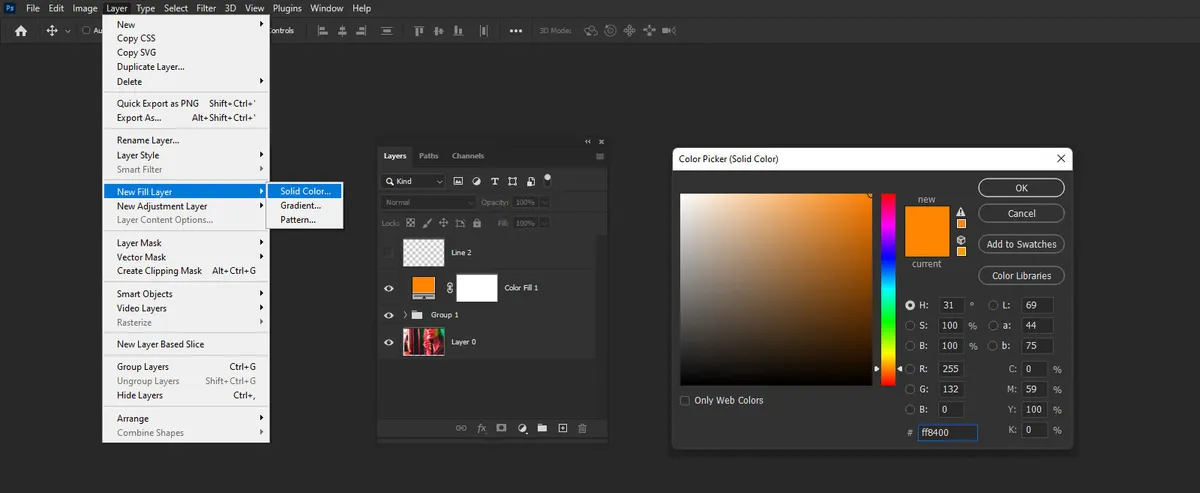Click the lock image pixels brush icon
This screenshot has width=1200, height=493.
point(427,223)
